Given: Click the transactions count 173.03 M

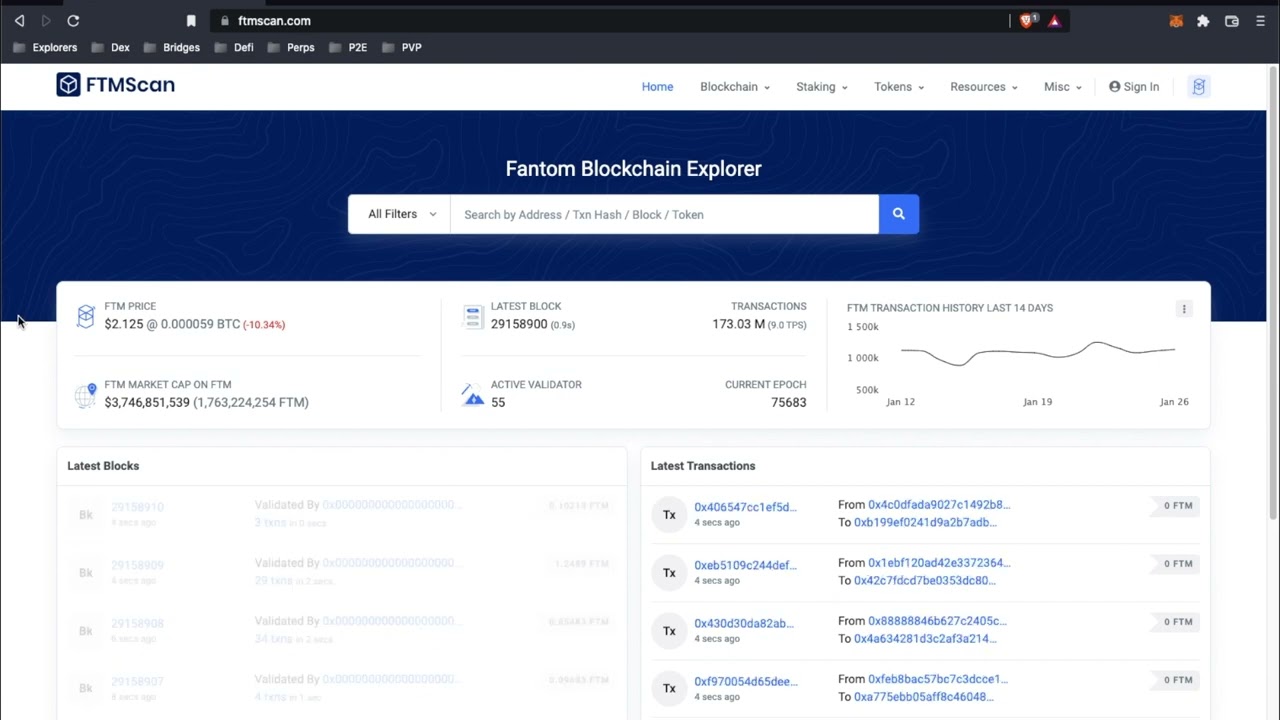Looking at the screenshot, I should [x=739, y=324].
